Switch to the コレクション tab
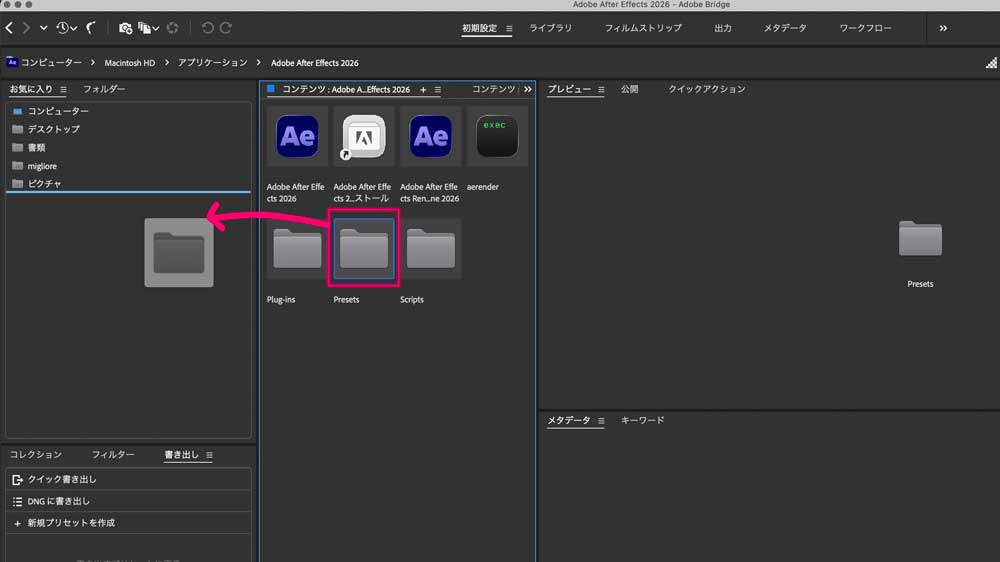 [x=36, y=454]
